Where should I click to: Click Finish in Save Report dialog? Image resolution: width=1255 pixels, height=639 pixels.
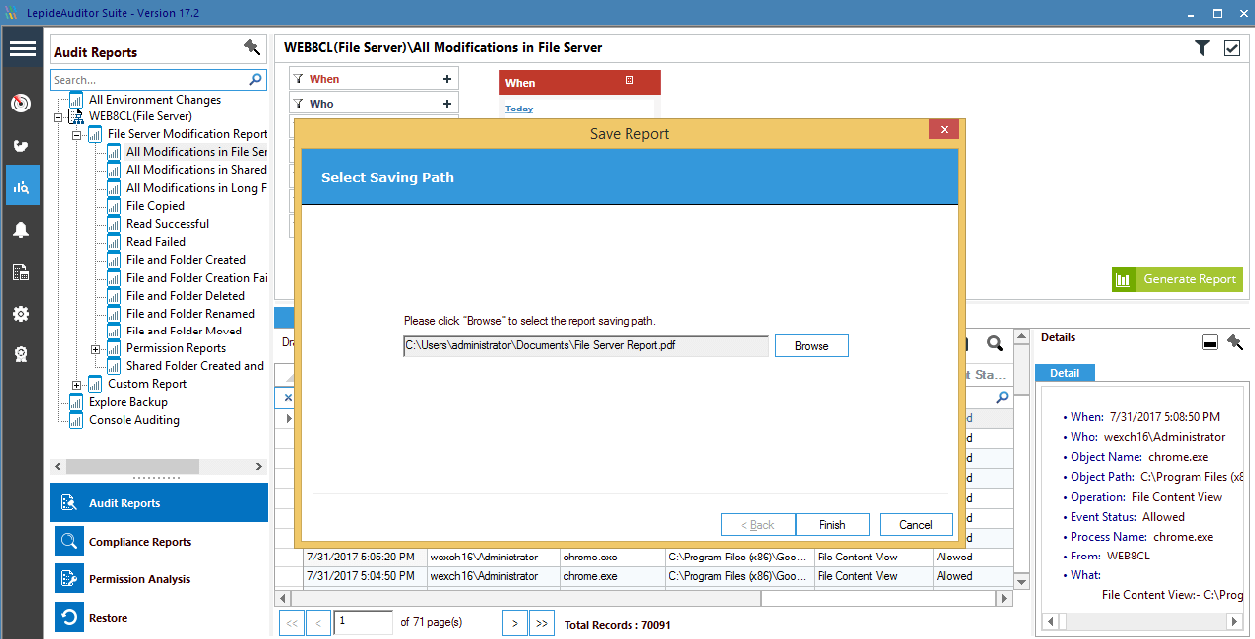click(x=832, y=525)
